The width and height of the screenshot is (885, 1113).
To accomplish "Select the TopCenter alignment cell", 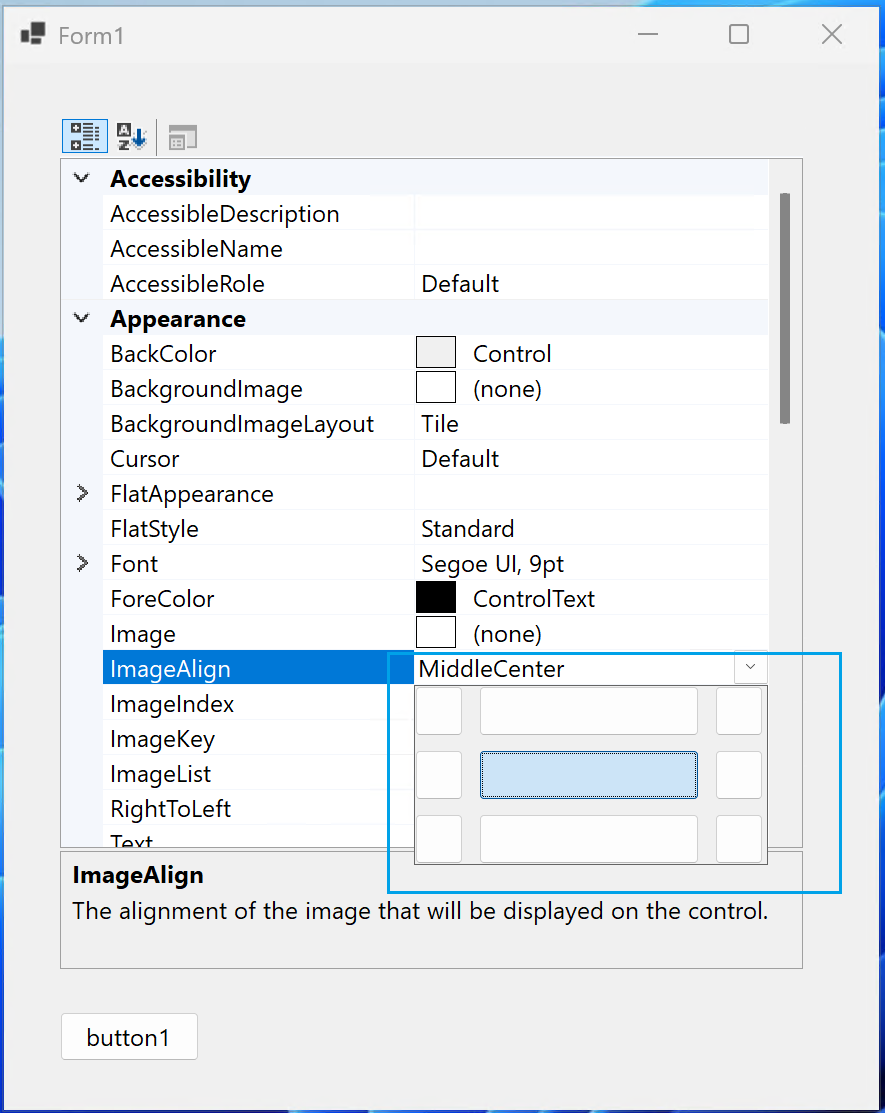I will pos(588,711).
